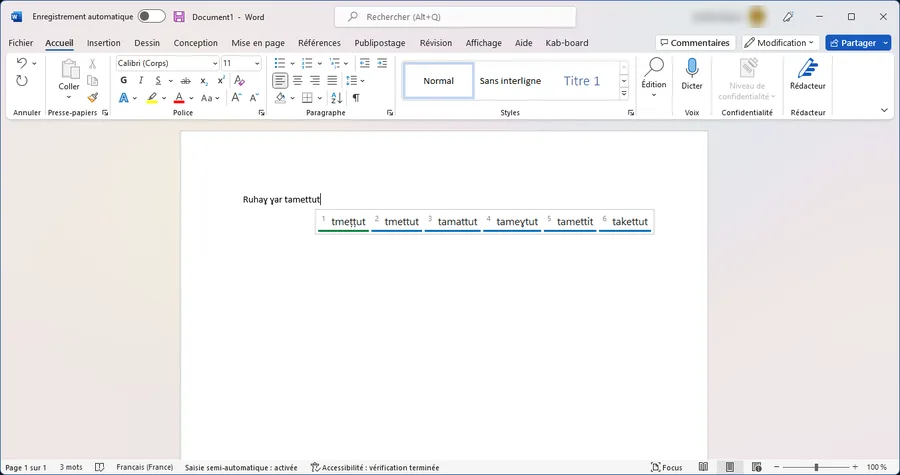Open the Références tab
The height and width of the screenshot is (475, 900).
pos(319,42)
